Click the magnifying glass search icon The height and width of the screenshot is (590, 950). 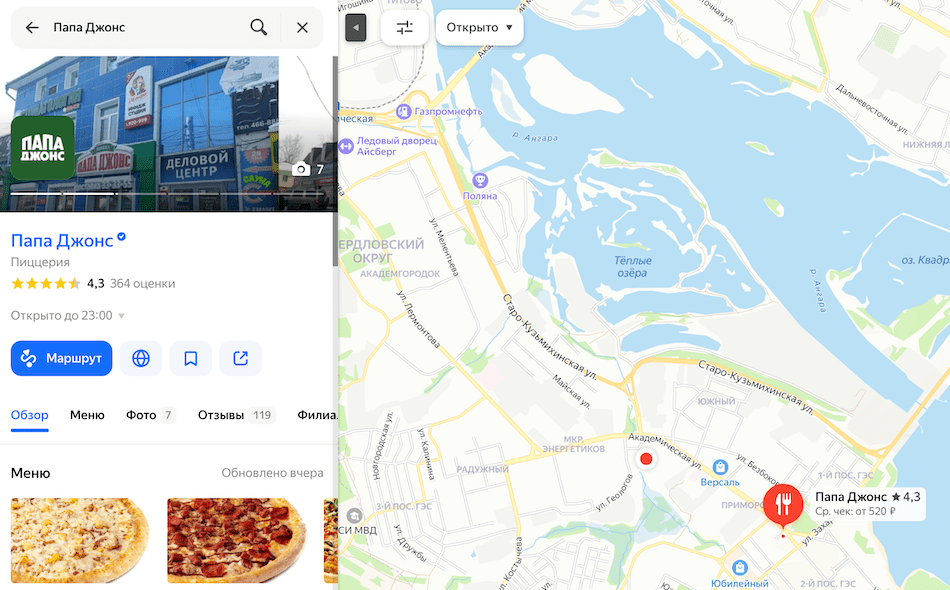pos(259,27)
